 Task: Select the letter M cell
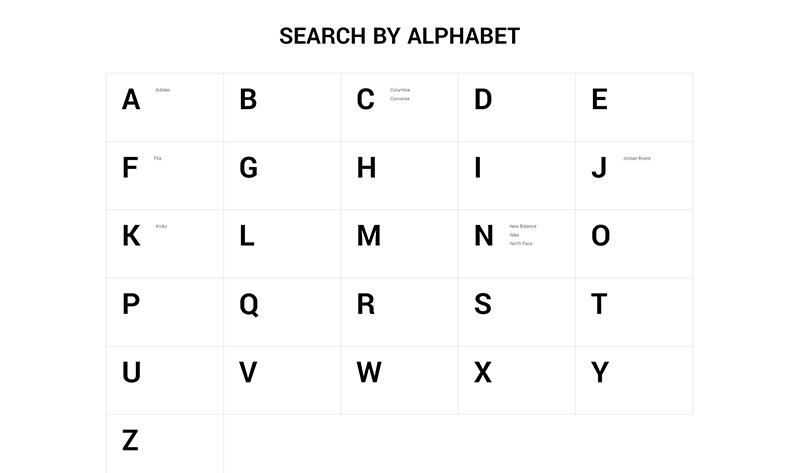click(368, 236)
